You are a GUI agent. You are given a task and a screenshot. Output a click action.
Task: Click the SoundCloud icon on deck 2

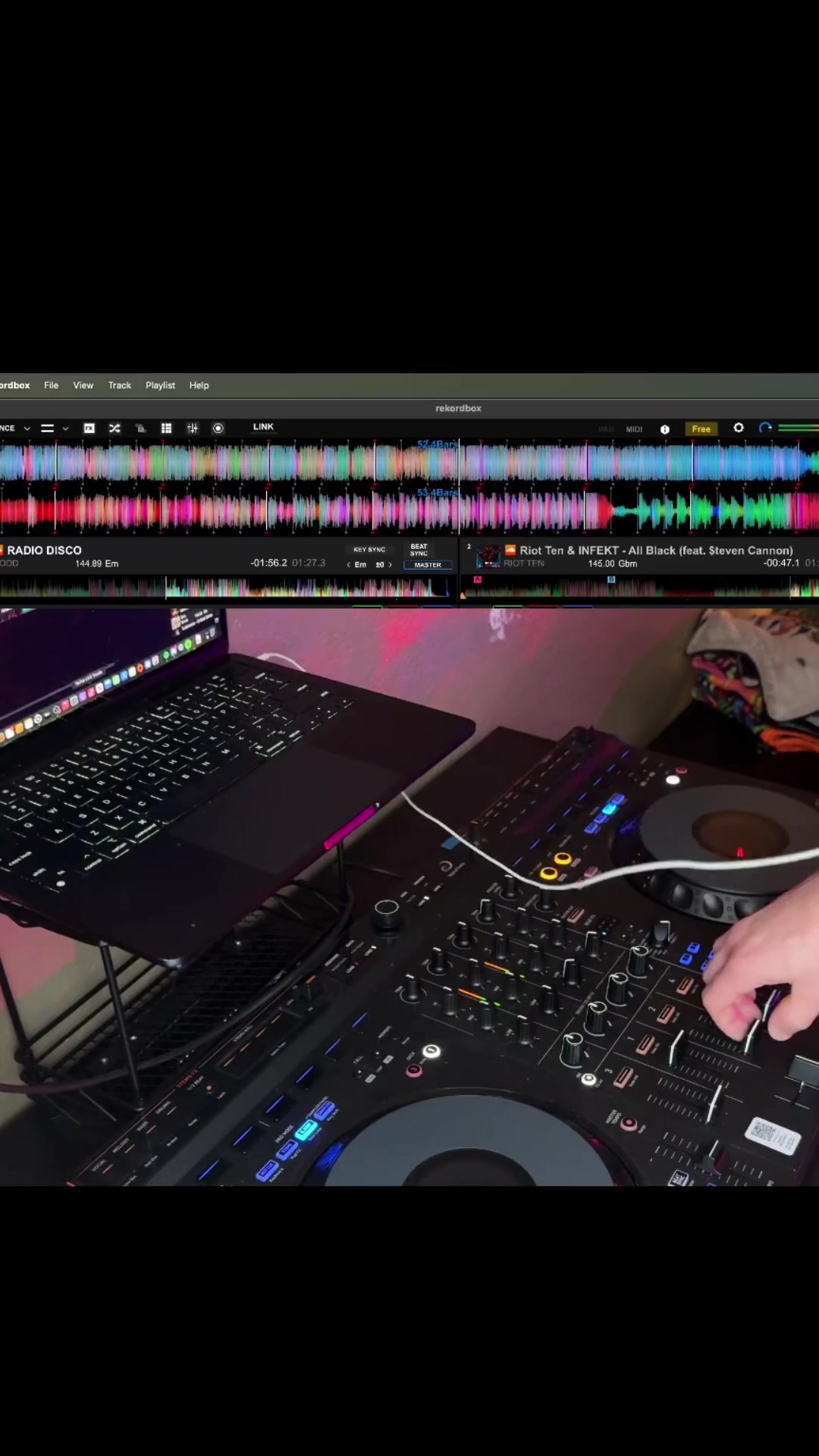510,550
